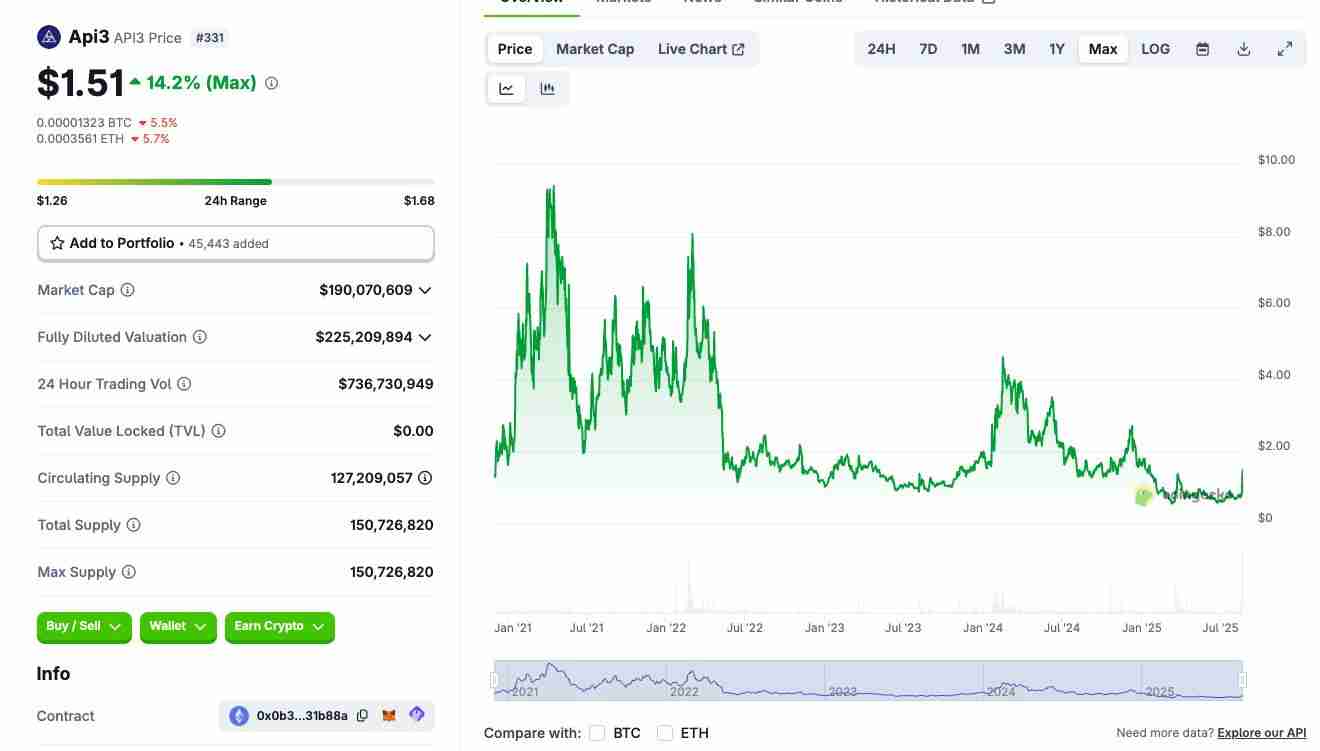This screenshot has height=751, width=1320.
Task: Click Market Cap info icon
Action: pyautogui.click(x=127, y=290)
